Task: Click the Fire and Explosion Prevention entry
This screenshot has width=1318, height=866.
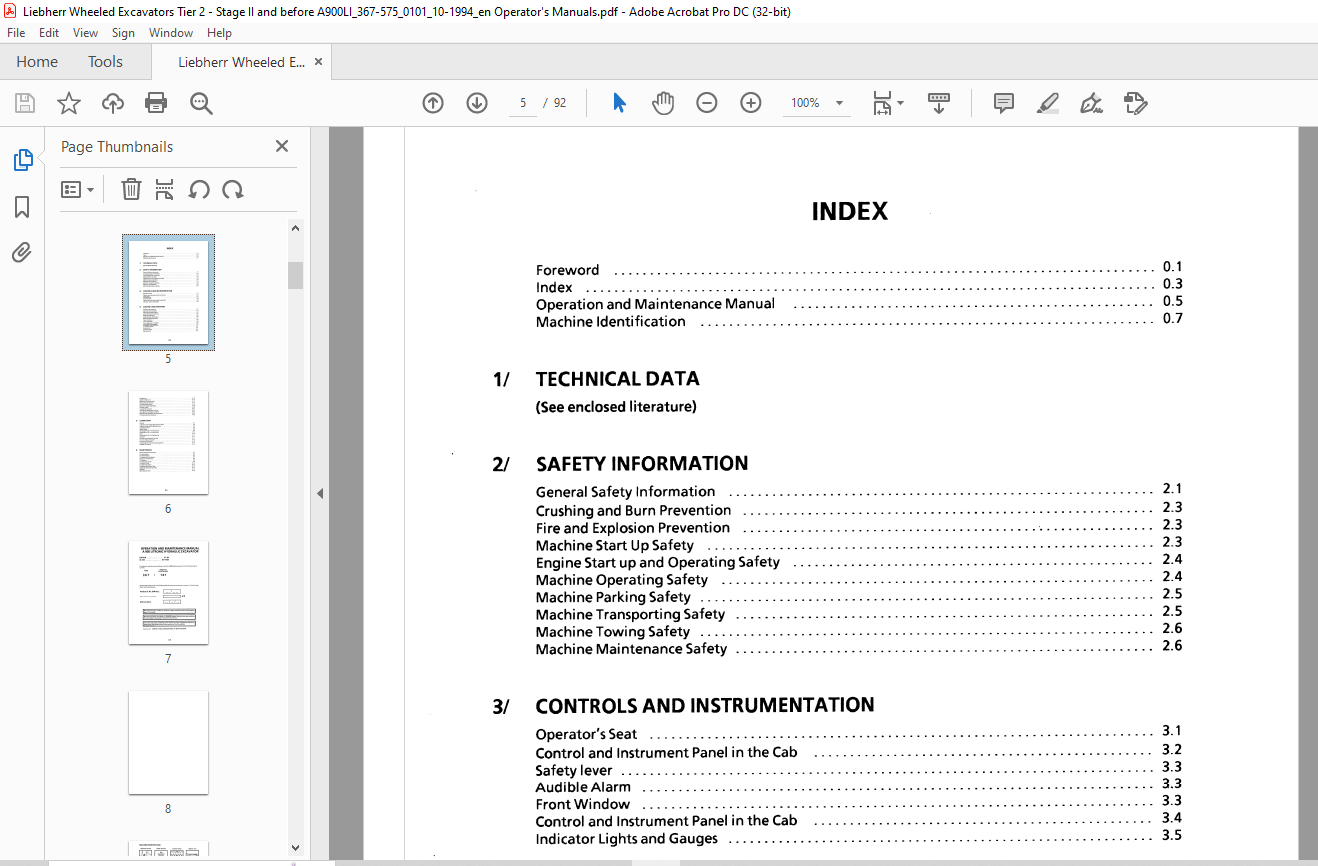Action: tap(859, 527)
